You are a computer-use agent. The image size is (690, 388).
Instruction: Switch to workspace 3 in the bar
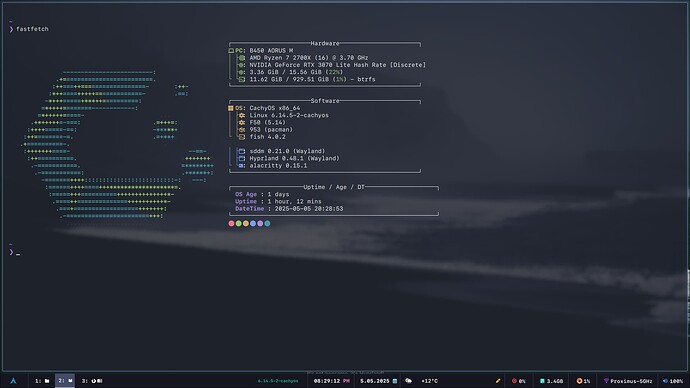92,381
